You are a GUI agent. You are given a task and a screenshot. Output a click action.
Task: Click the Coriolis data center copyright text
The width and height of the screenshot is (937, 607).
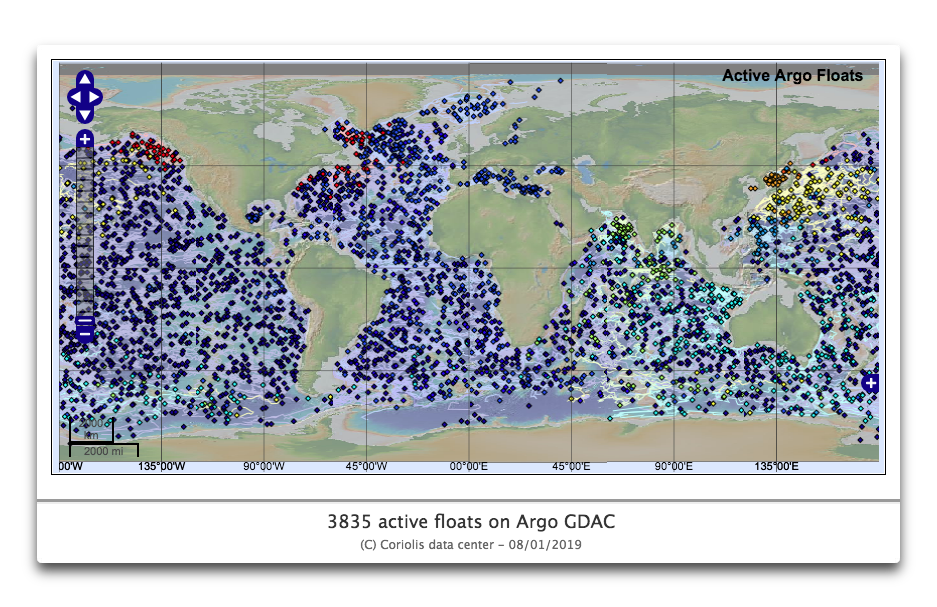(469, 545)
